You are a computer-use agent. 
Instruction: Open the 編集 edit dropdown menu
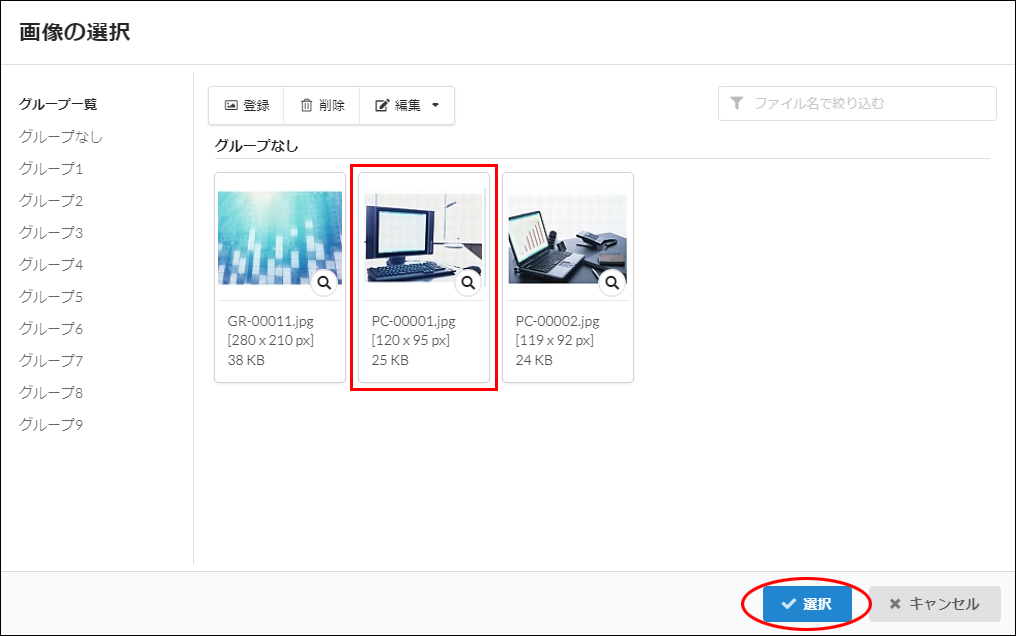tap(406, 105)
